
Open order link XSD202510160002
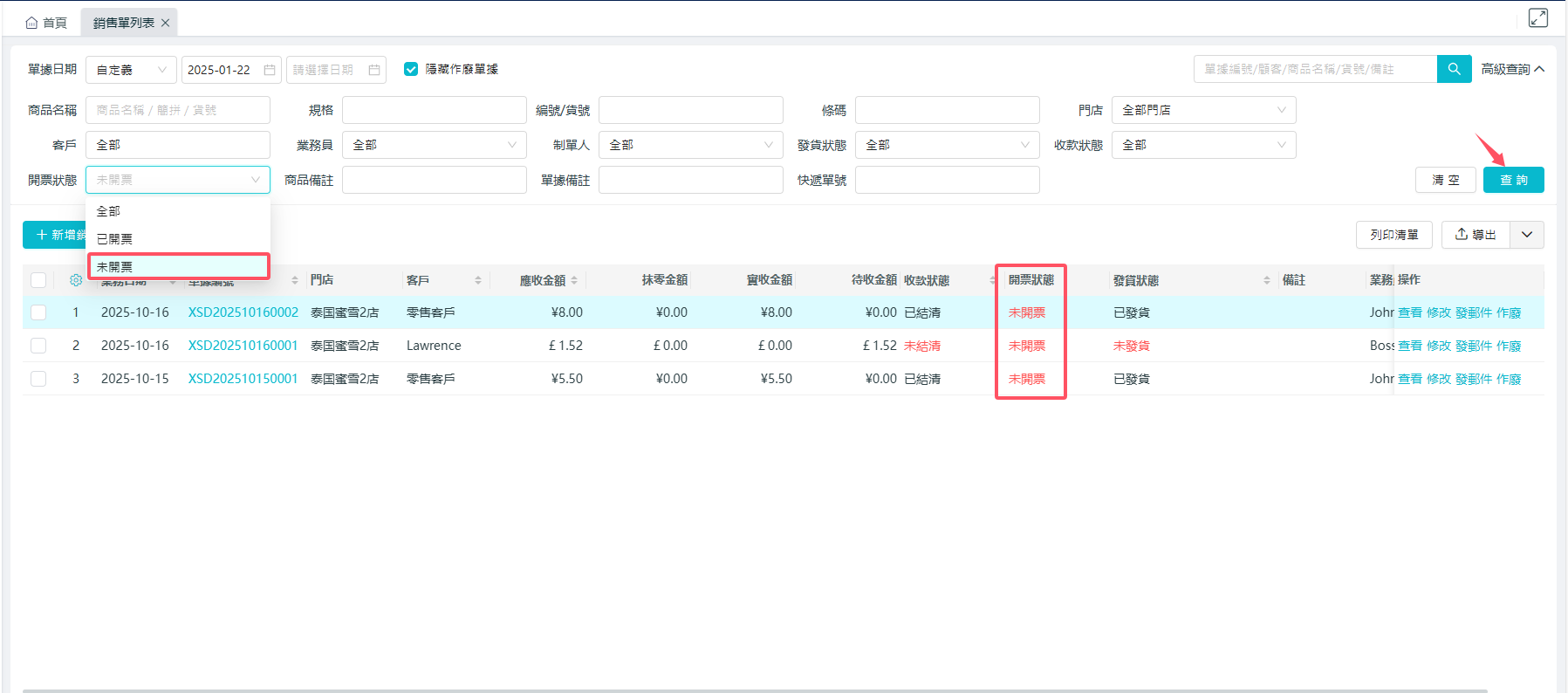point(243,312)
